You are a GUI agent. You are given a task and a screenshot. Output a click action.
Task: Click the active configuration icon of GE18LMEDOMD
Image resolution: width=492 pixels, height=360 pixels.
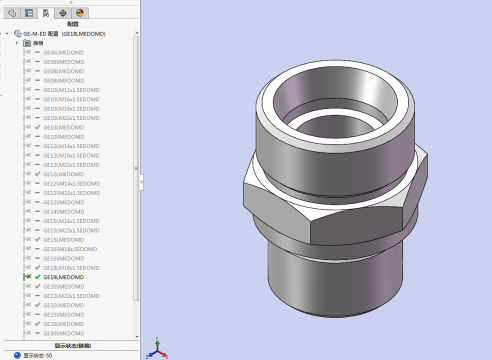(x=28, y=277)
